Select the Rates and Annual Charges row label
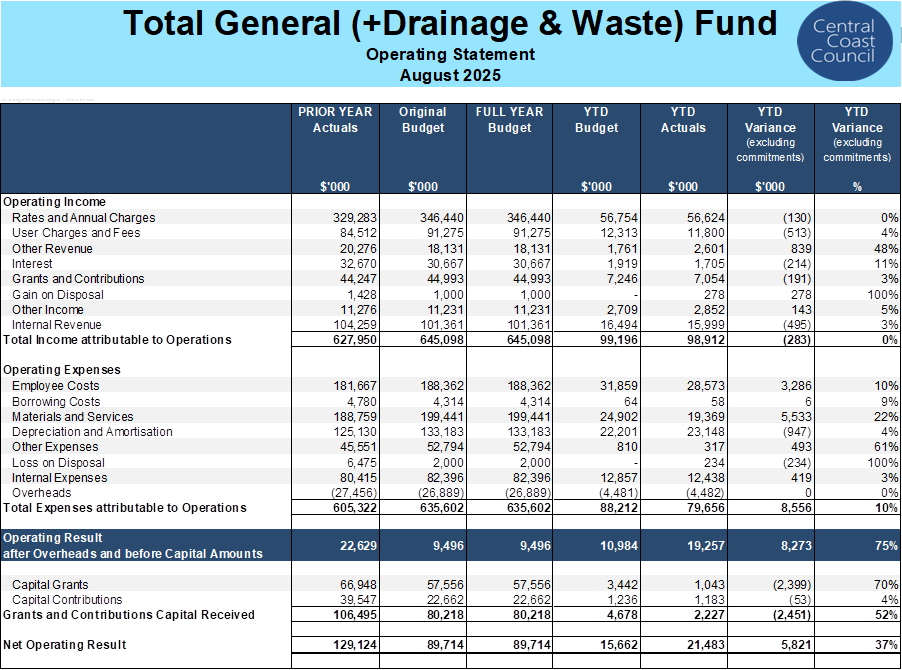The image size is (902, 670). [x=84, y=218]
